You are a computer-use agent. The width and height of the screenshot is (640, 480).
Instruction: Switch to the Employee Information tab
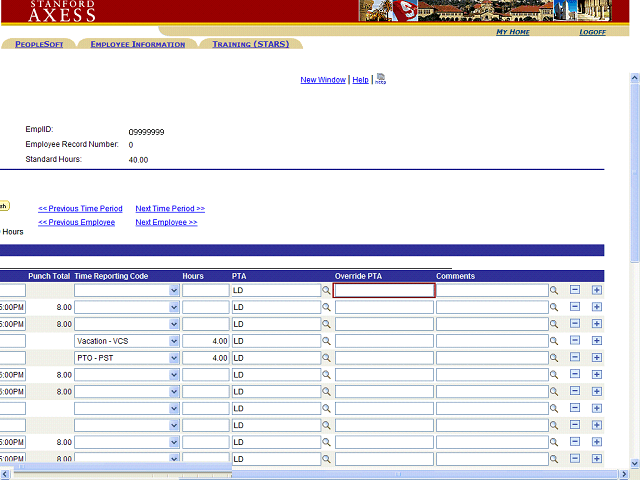[x=137, y=45]
